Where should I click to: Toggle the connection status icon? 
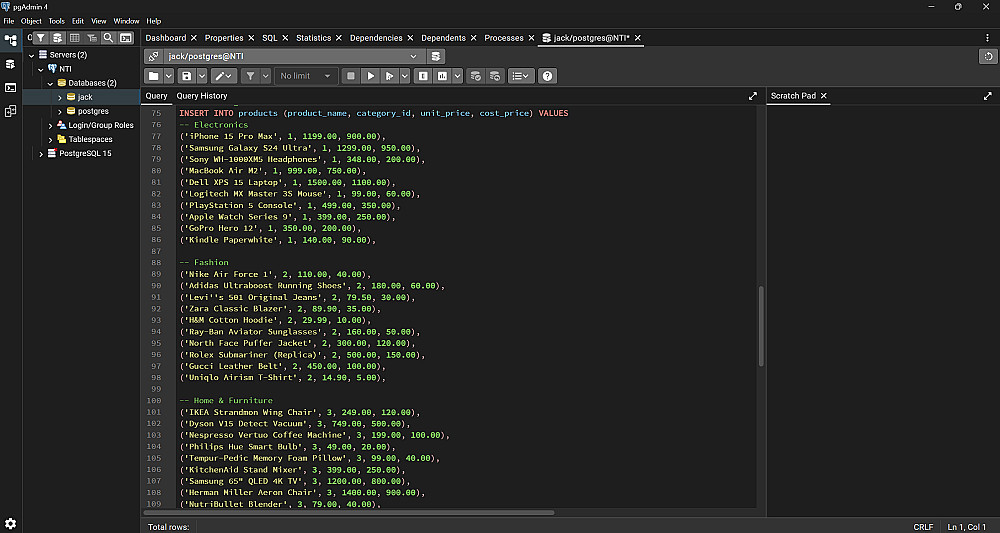pos(154,56)
